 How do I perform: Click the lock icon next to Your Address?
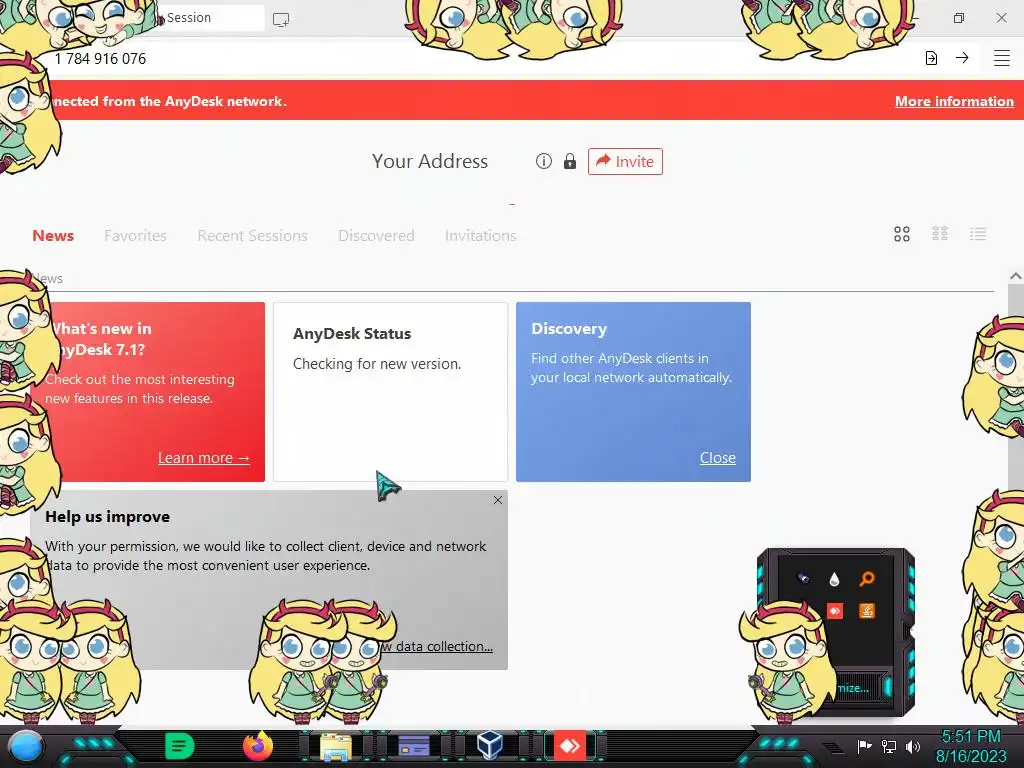(570, 161)
